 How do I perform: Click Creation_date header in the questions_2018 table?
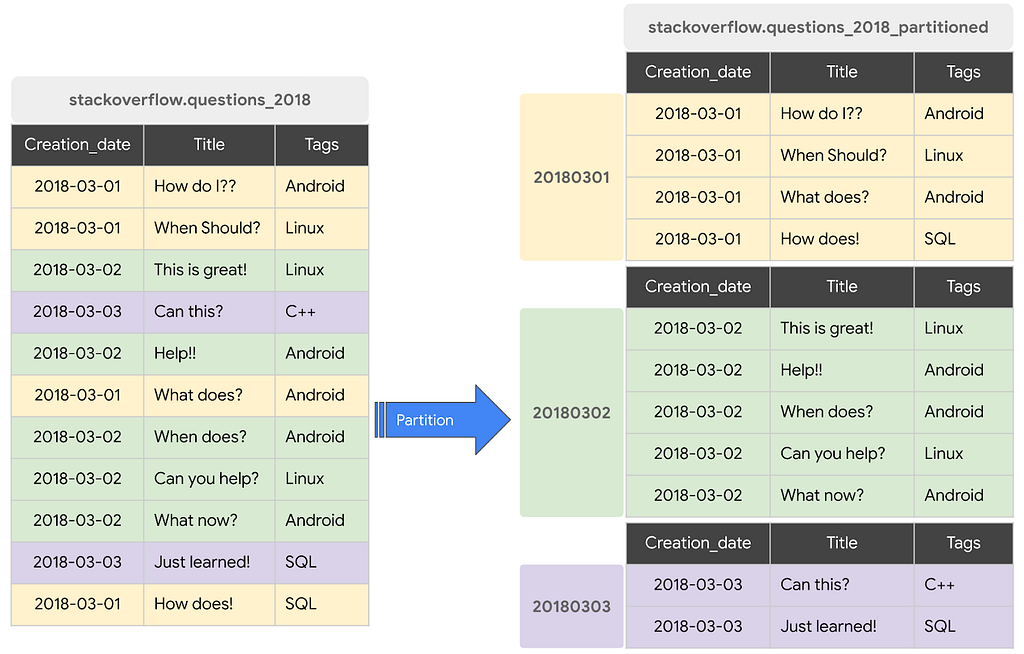(77, 144)
